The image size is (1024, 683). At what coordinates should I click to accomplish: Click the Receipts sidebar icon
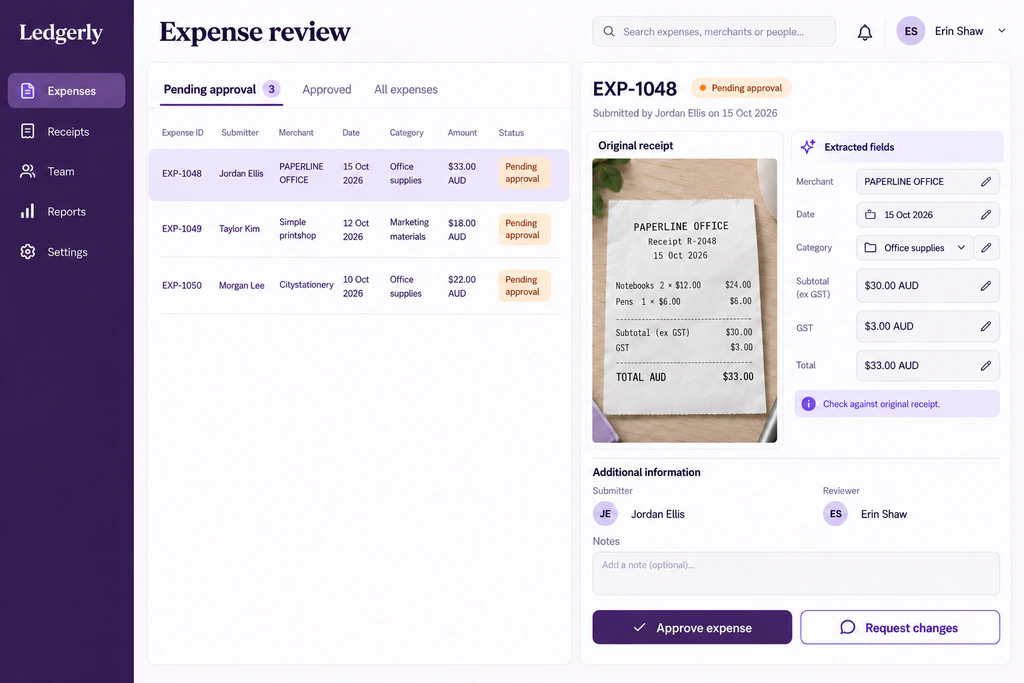(27, 131)
